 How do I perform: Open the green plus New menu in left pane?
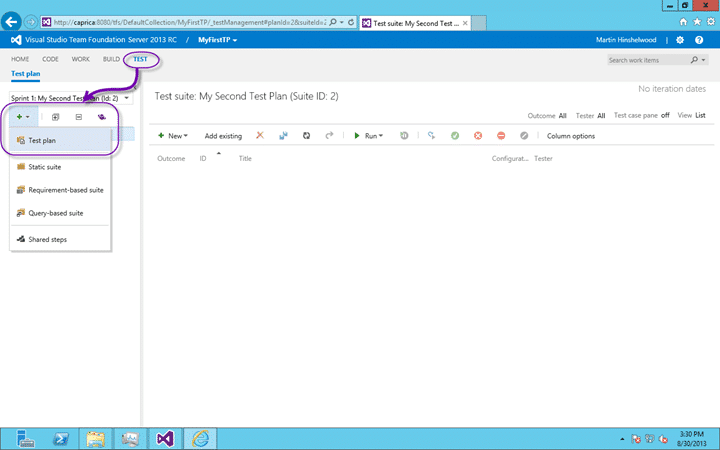pos(22,117)
